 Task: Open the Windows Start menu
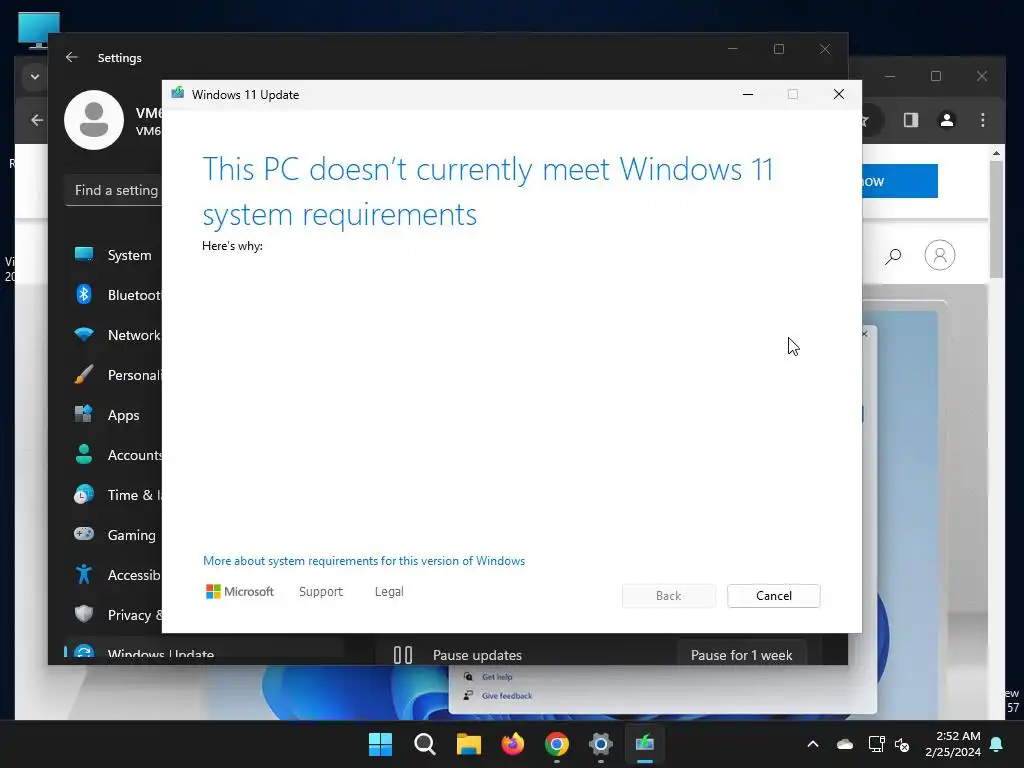(x=380, y=744)
